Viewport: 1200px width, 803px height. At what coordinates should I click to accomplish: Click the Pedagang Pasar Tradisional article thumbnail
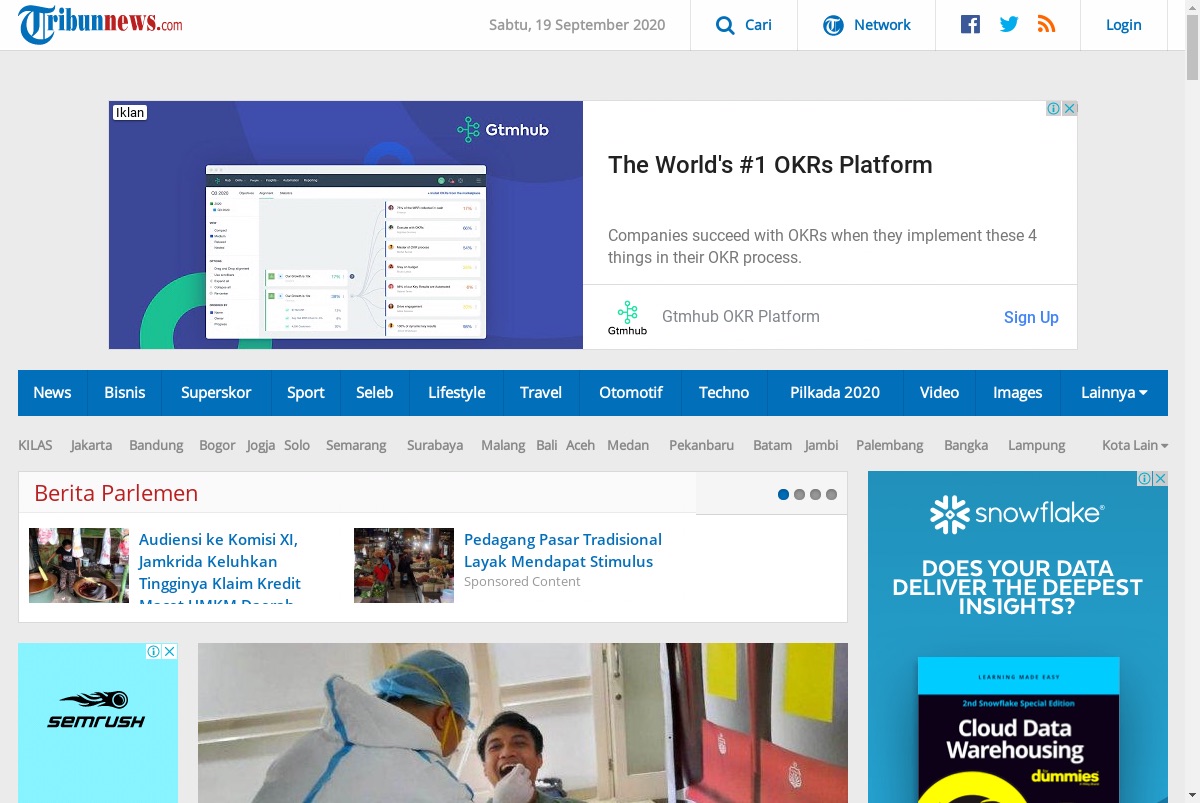(x=404, y=565)
